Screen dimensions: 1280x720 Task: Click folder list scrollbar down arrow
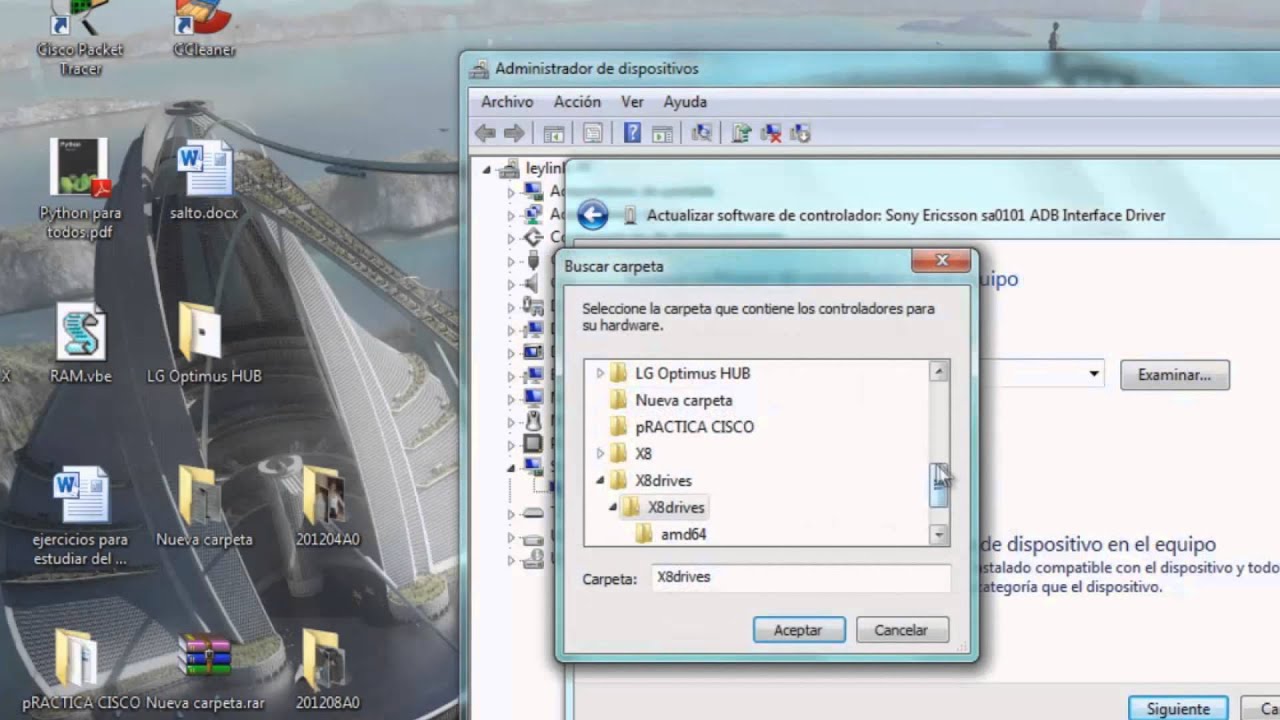[x=938, y=535]
